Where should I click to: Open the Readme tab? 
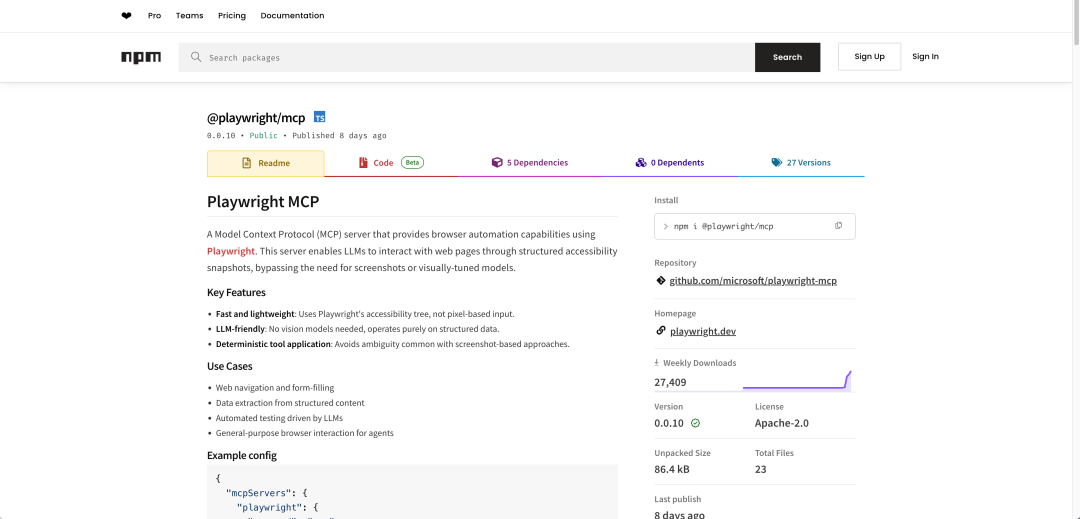(265, 163)
